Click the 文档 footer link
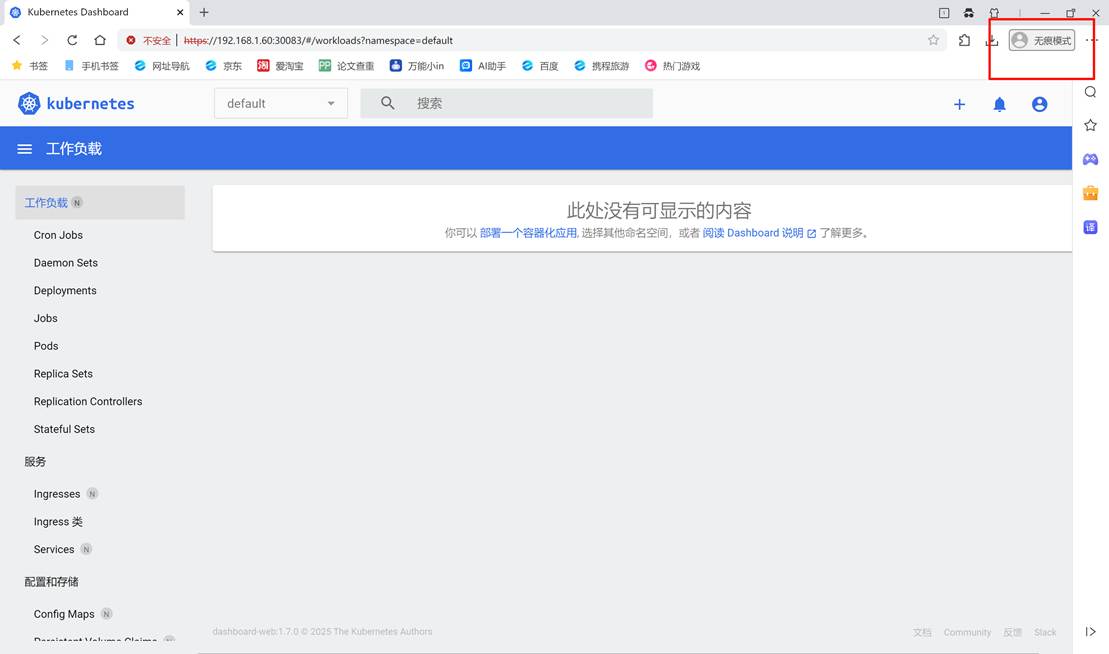Viewport: 1109px width, 654px height. tap(922, 632)
